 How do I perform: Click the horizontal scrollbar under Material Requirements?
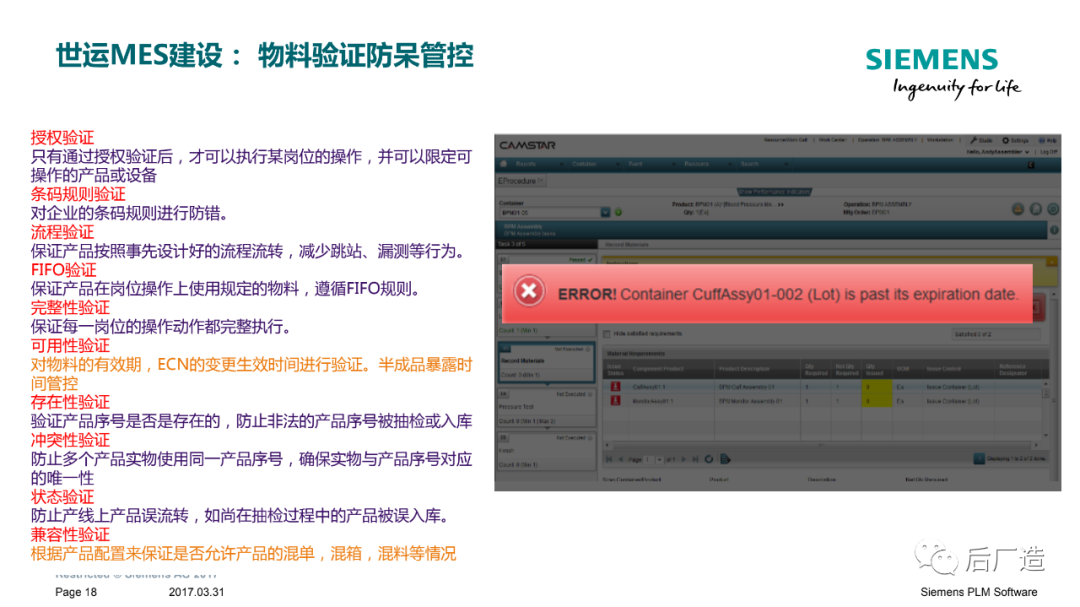(x=818, y=442)
